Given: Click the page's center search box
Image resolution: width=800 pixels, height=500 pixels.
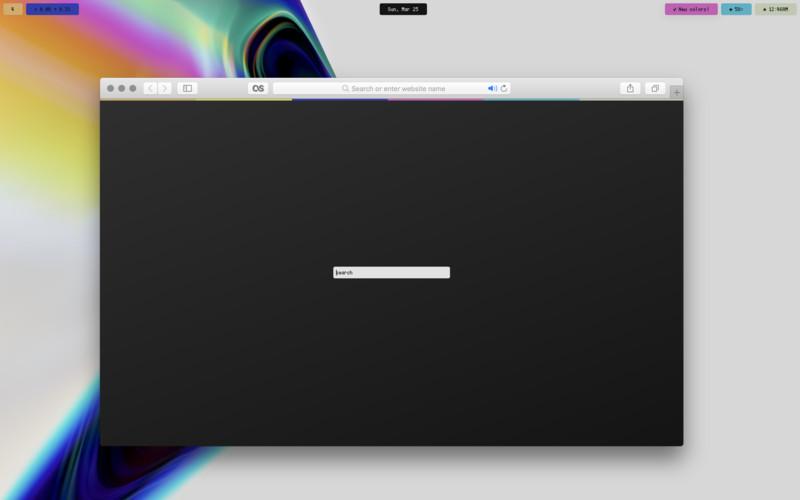Looking at the screenshot, I should (391, 272).
